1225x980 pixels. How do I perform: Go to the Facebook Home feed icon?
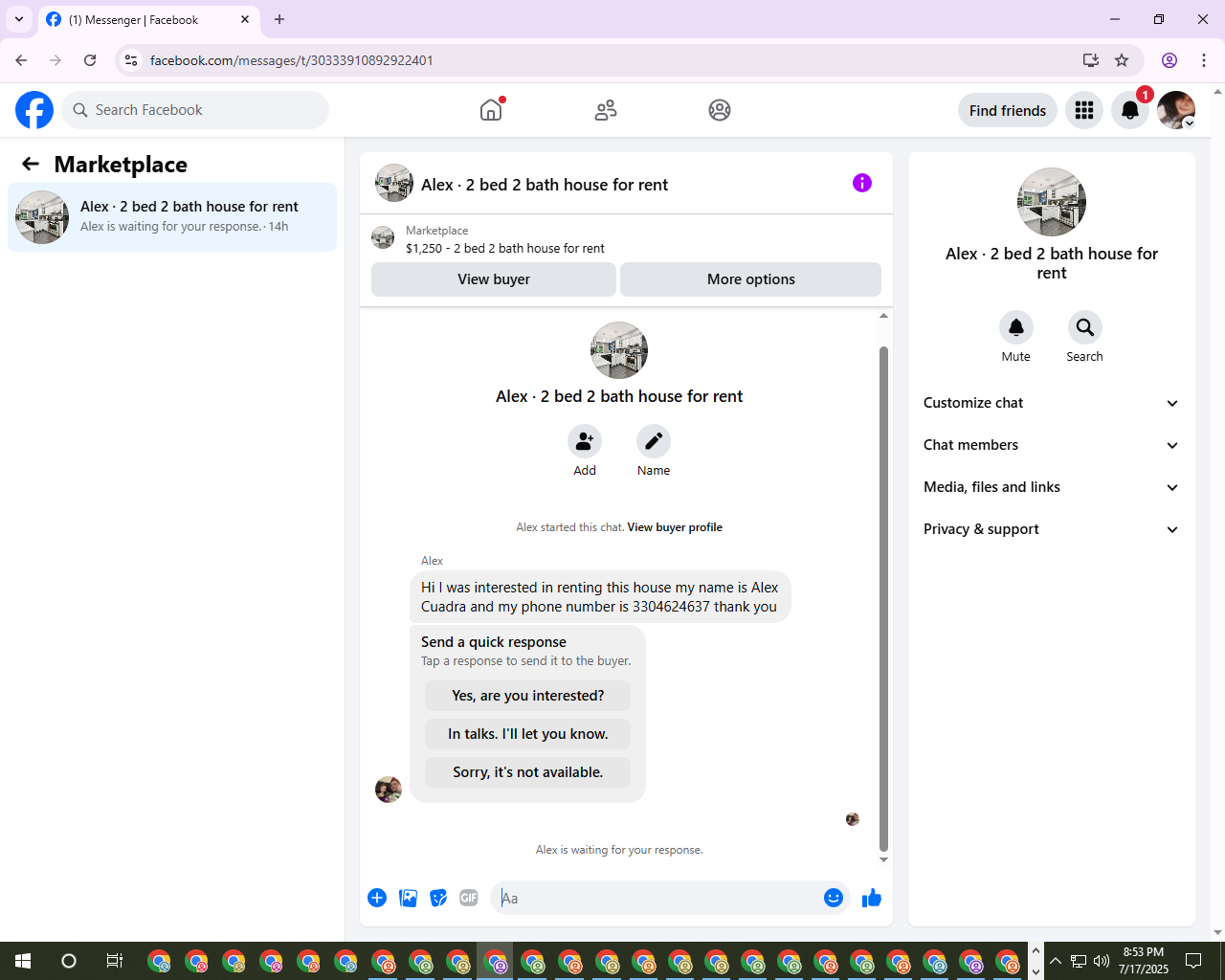(x=491, y=110)
